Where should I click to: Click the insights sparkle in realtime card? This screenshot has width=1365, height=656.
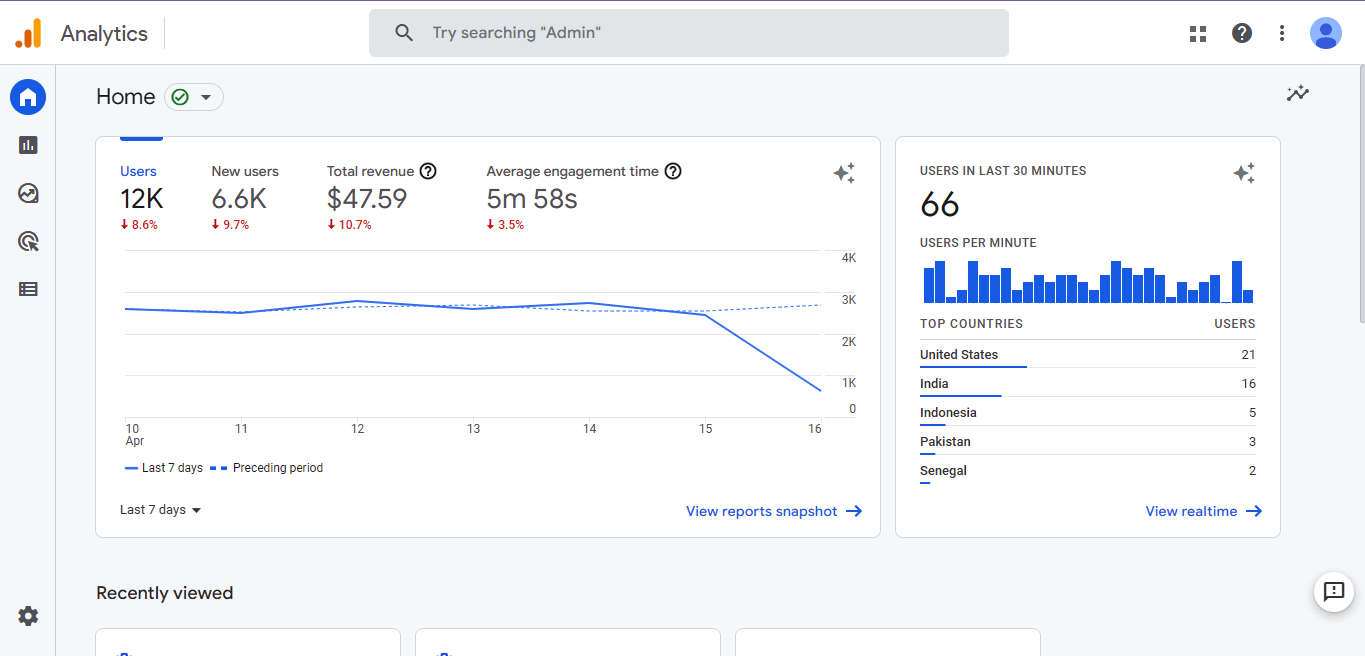[1244, 173]
